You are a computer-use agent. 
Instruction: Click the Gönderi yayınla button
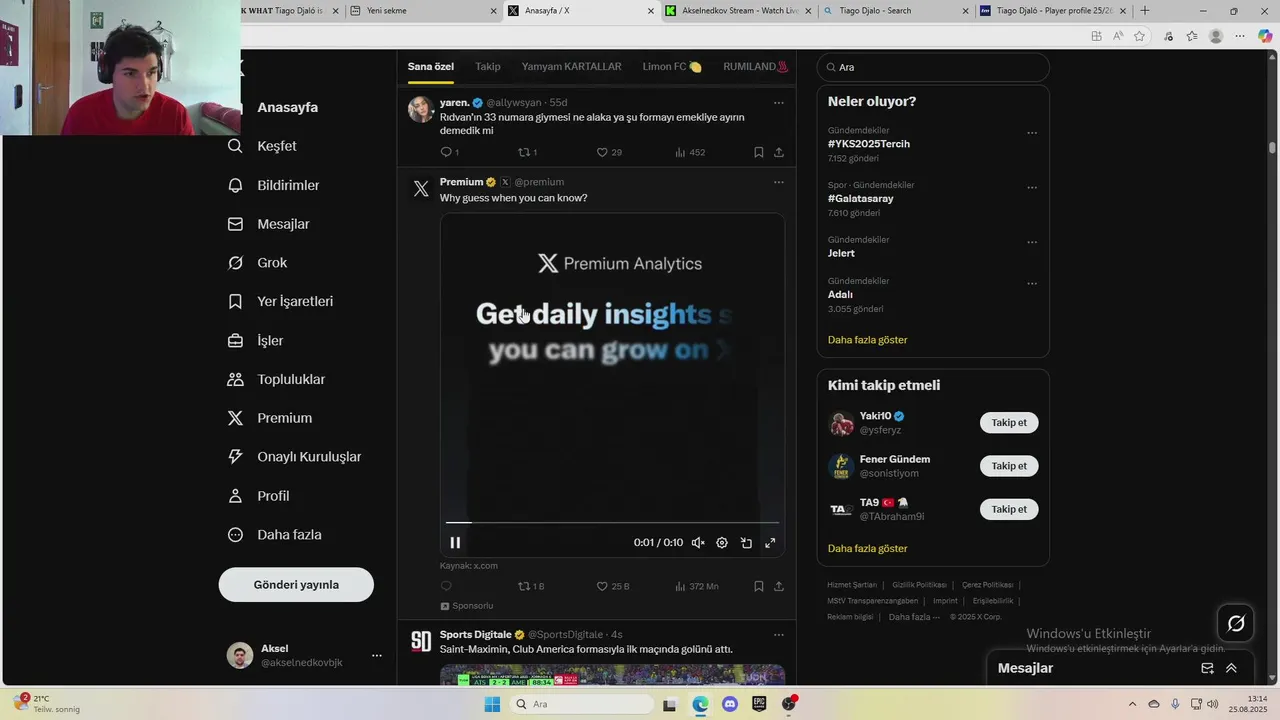[296, 585]
